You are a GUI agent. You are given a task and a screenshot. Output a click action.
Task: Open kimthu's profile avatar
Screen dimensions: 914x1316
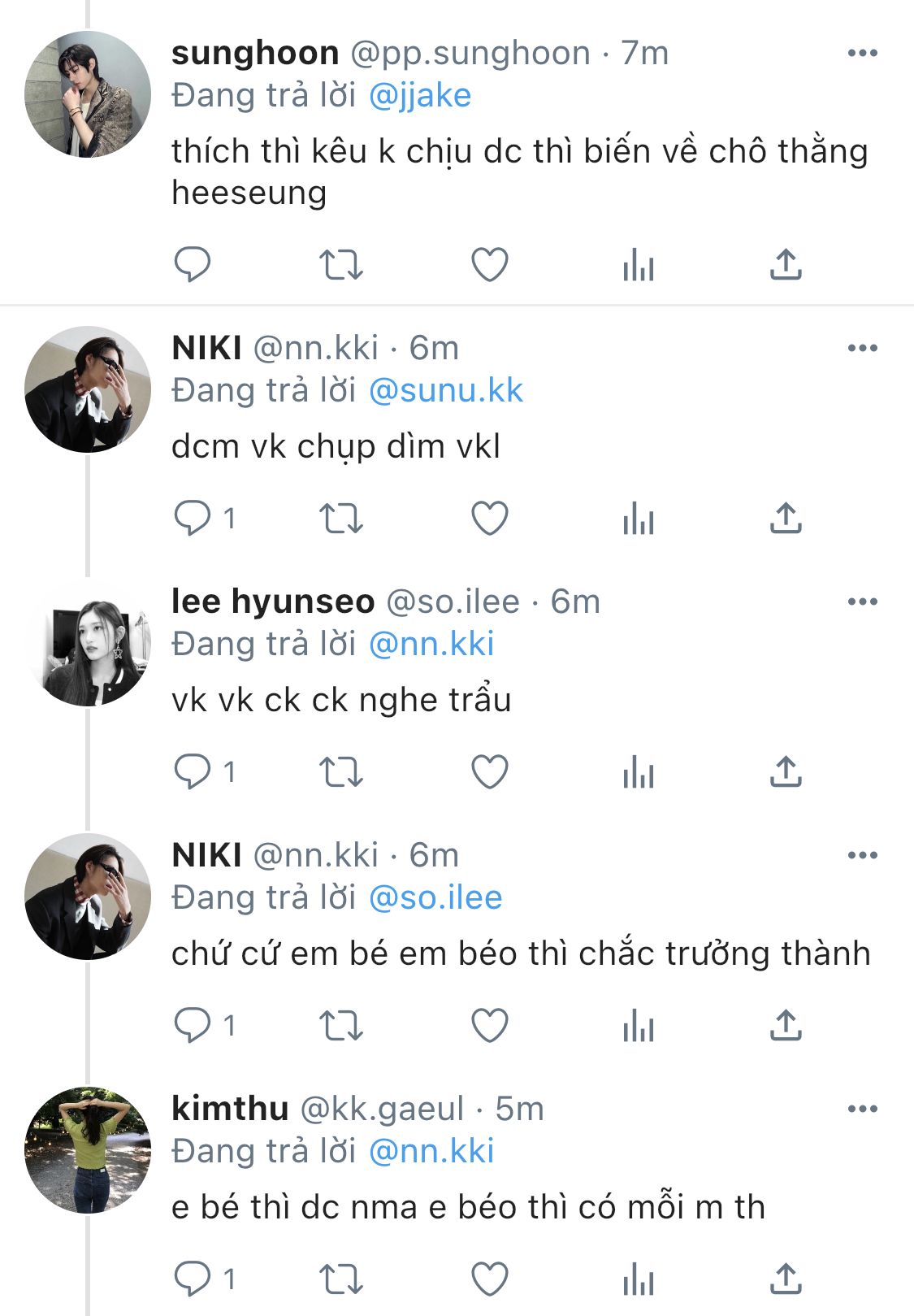coord(88,1150)
